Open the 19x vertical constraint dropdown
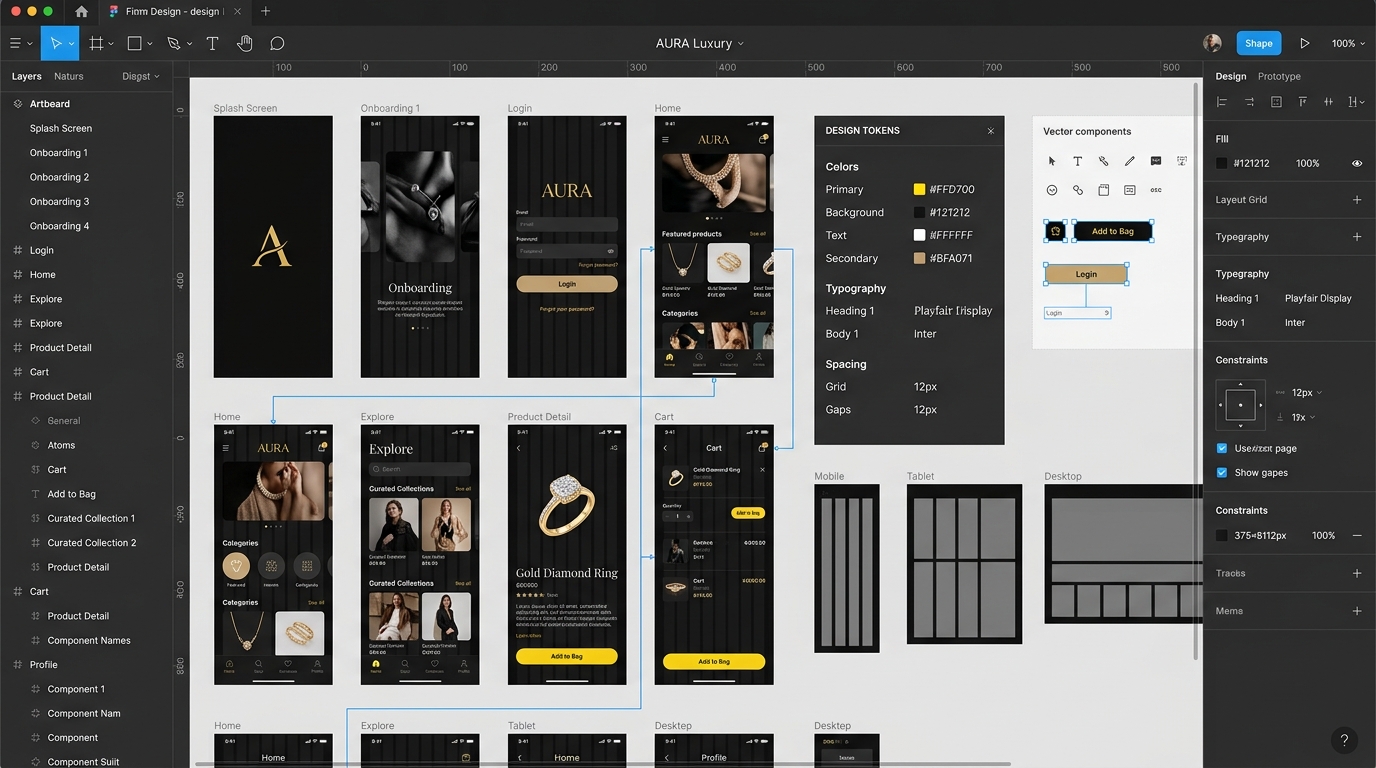 [x=1303, y=417]
